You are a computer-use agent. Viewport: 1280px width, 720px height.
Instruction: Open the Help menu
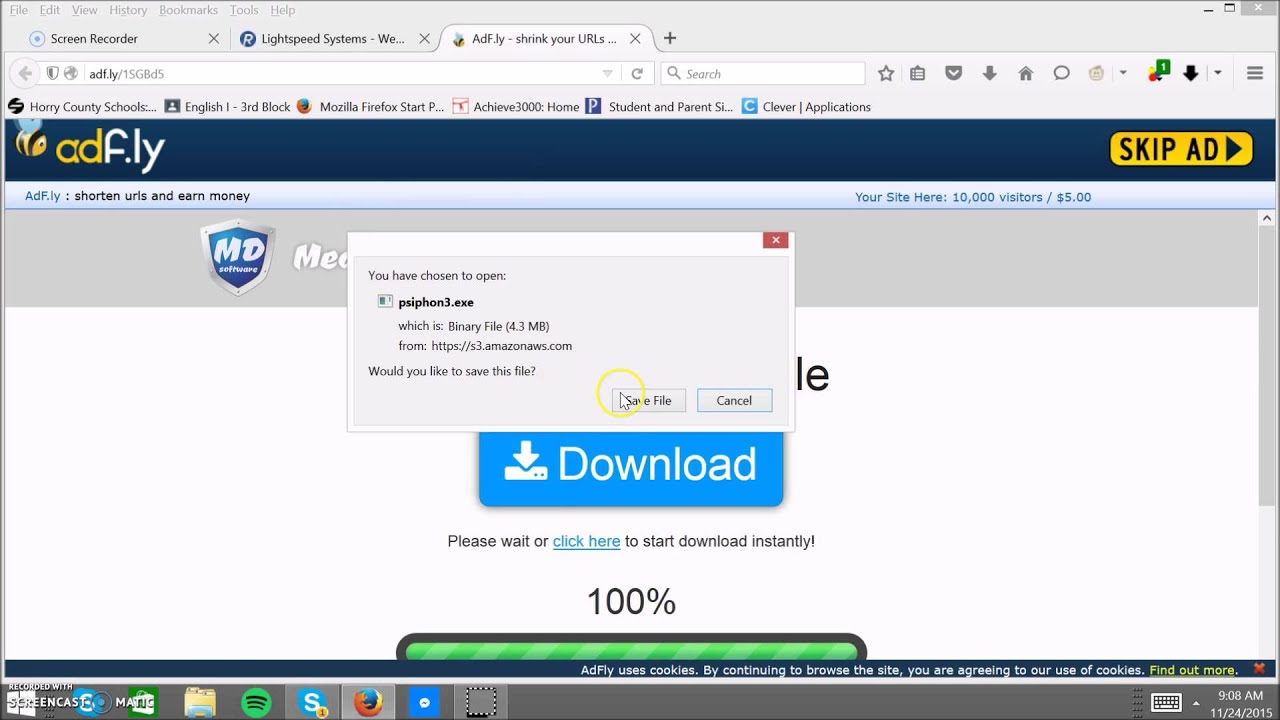[283, 10]
